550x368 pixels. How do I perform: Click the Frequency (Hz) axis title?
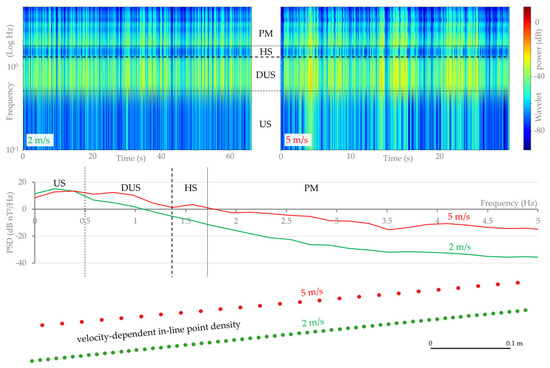point(509,203)
